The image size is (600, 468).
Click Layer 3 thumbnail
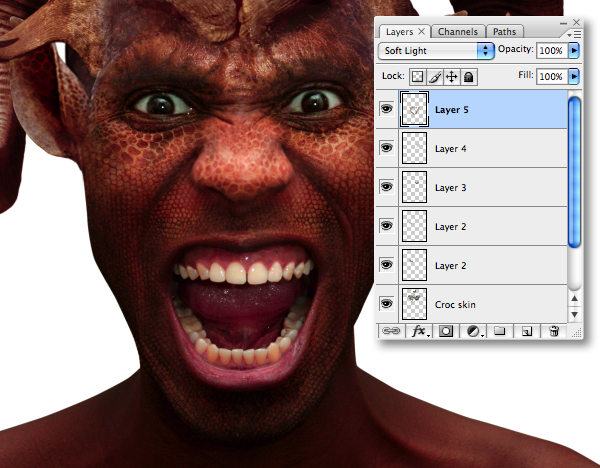click(414, 187)
